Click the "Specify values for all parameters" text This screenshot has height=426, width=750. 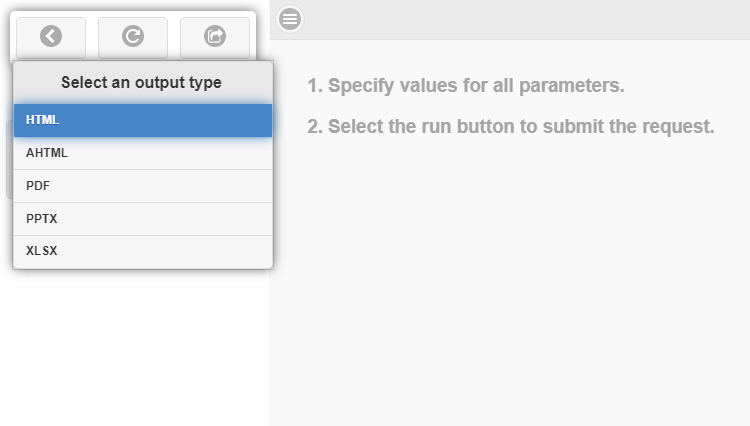pos(466,86)
